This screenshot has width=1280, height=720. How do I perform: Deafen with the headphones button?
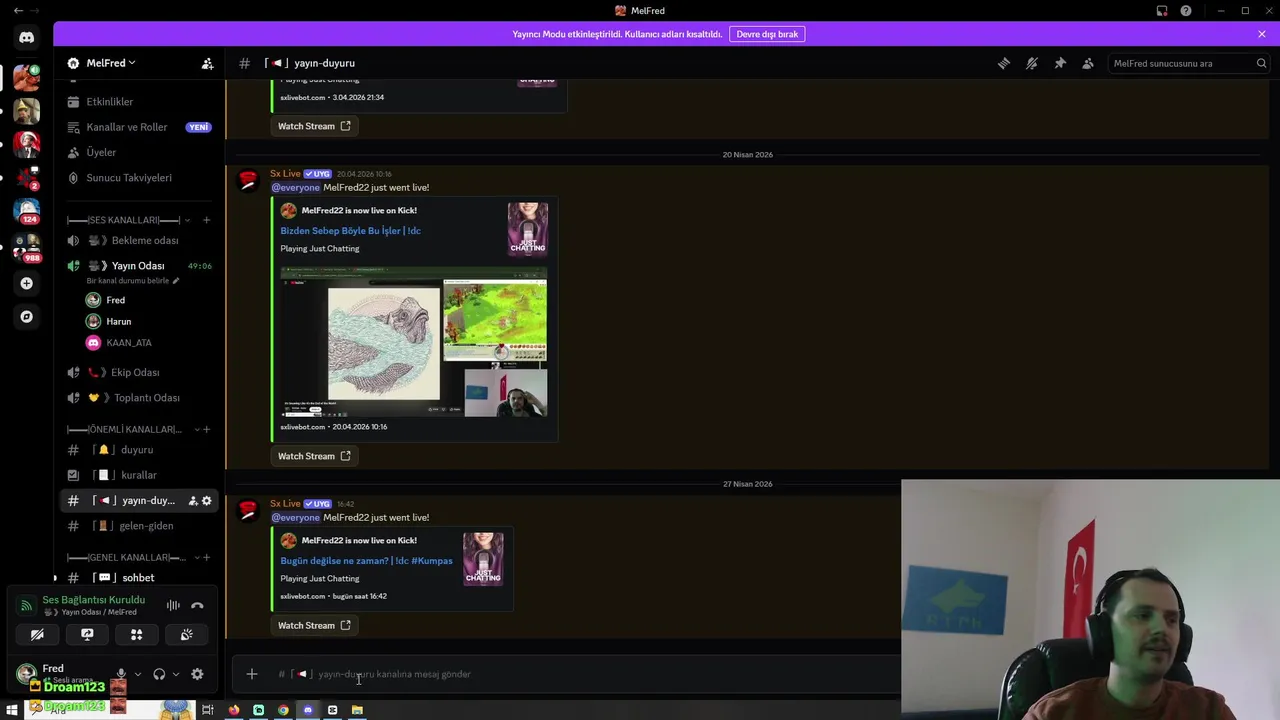159,674
